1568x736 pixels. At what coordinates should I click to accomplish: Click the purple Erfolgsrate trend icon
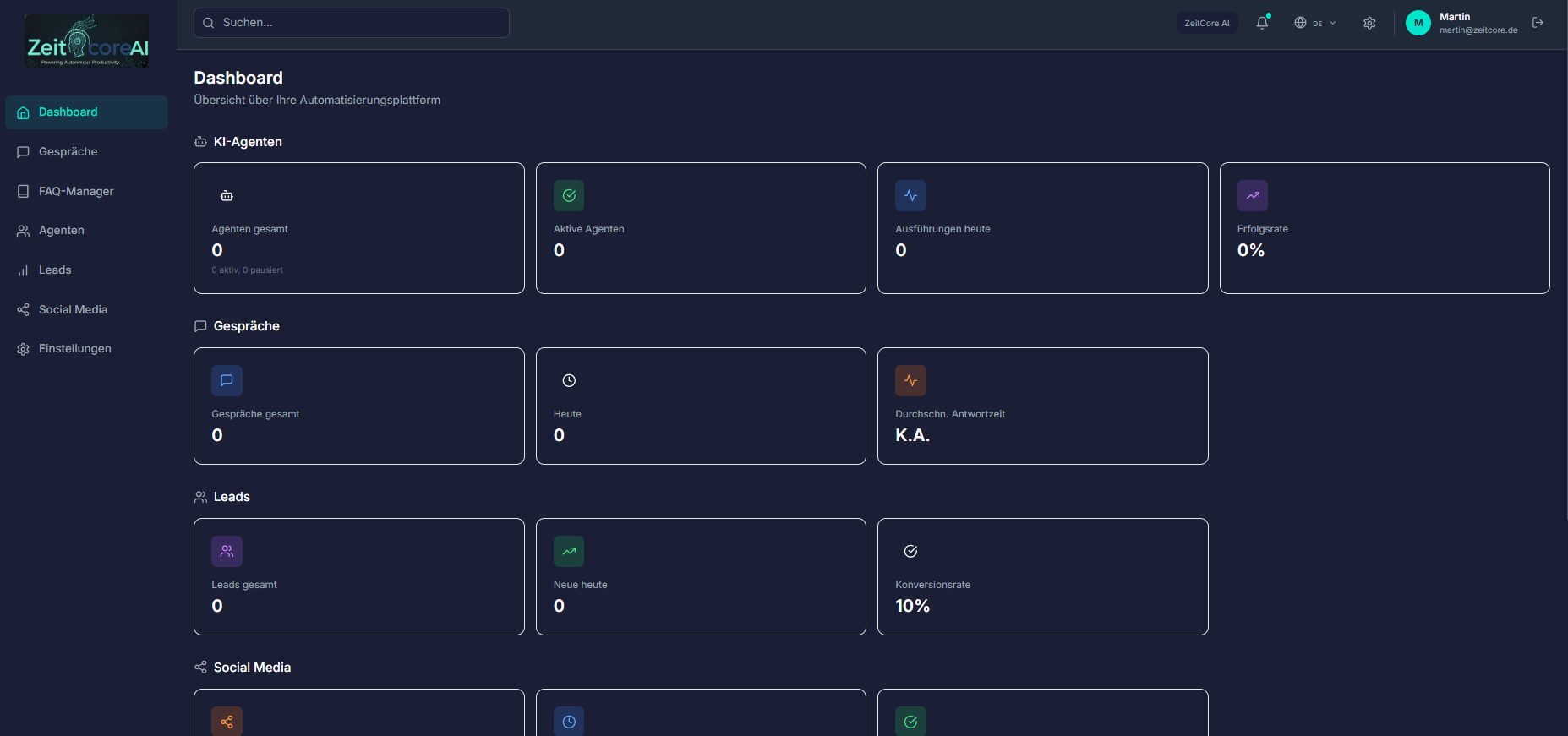(1252, 196)
